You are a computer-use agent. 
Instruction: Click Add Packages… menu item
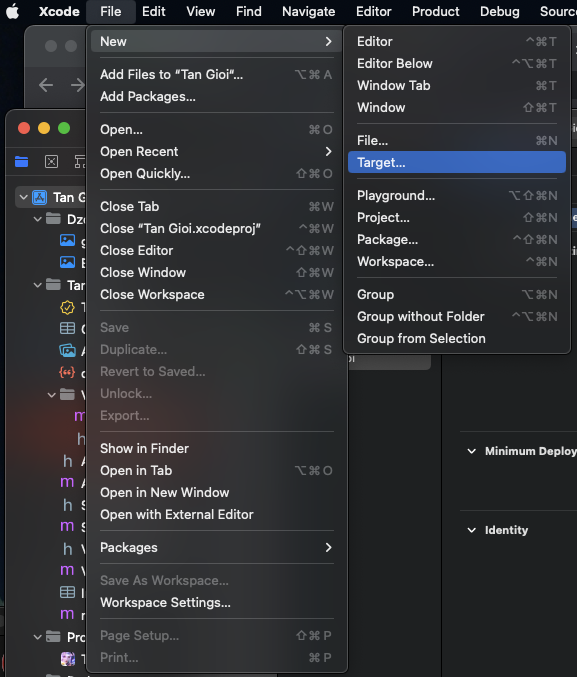pyautogui.click(x=216, y=96)
